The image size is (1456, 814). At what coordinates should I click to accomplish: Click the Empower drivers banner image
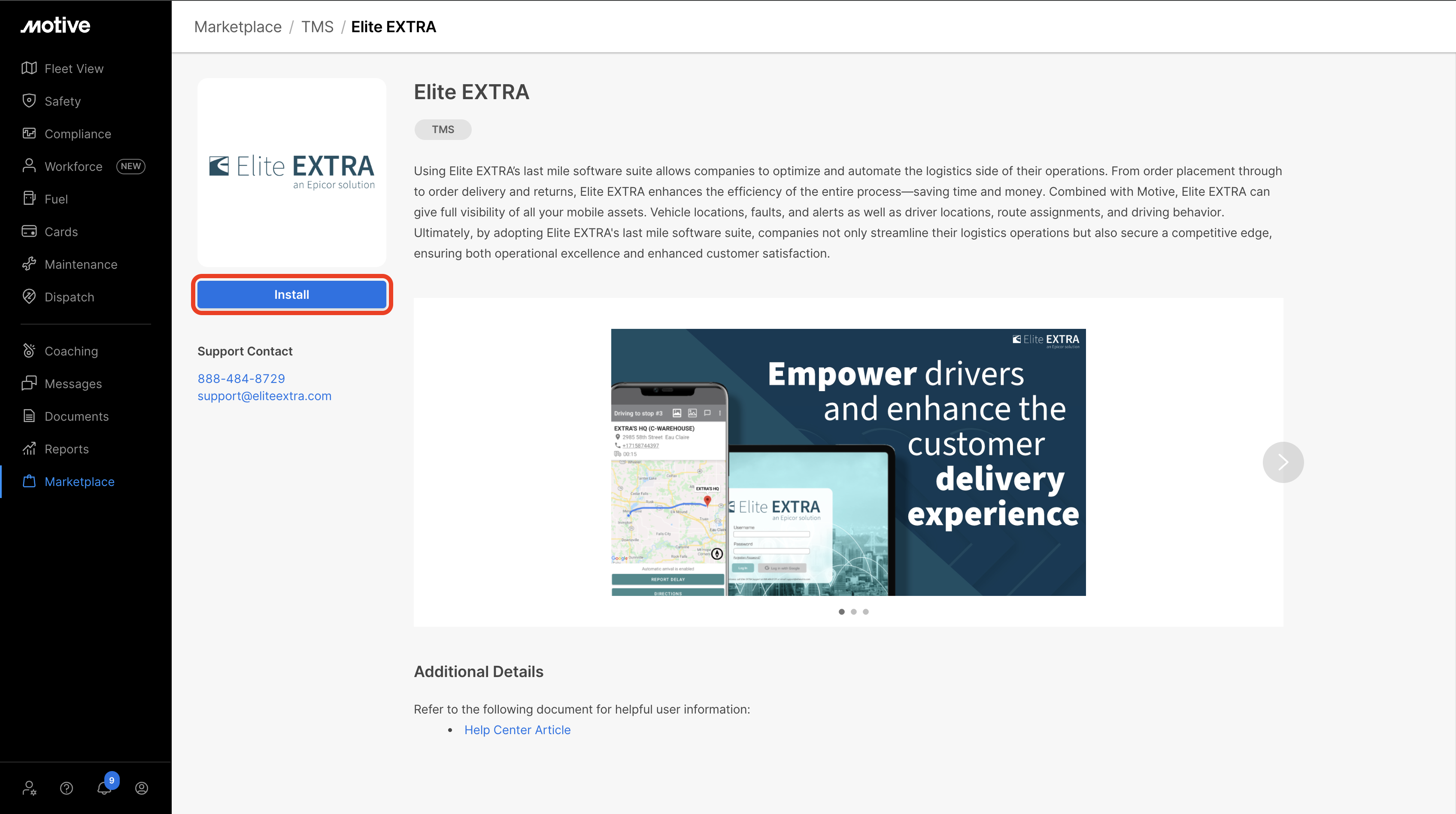[848, 462]
